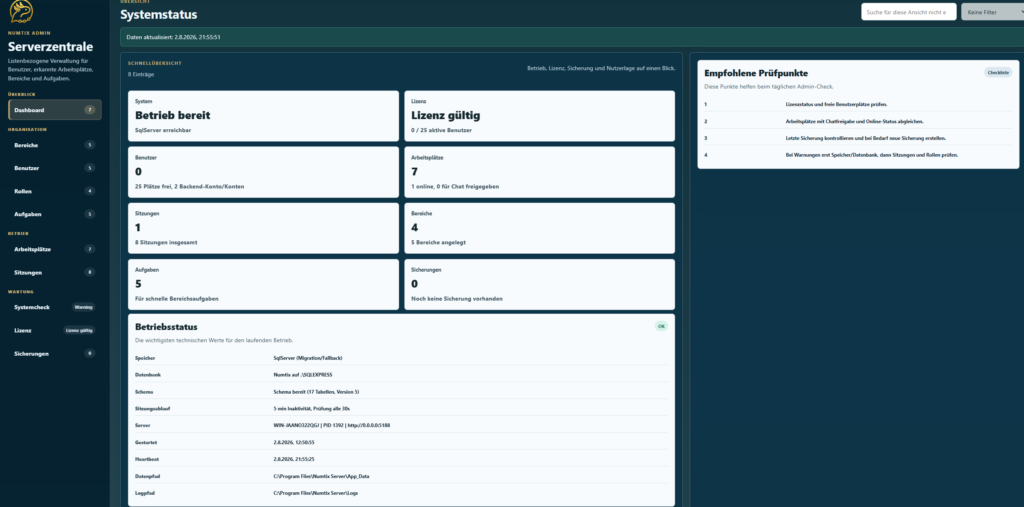Screen dimensions: 1024x507
Task: Click checklist item starting 'Bei Warnungen erst Speicher/Datenbank'
Action: (x=871, y=155)
